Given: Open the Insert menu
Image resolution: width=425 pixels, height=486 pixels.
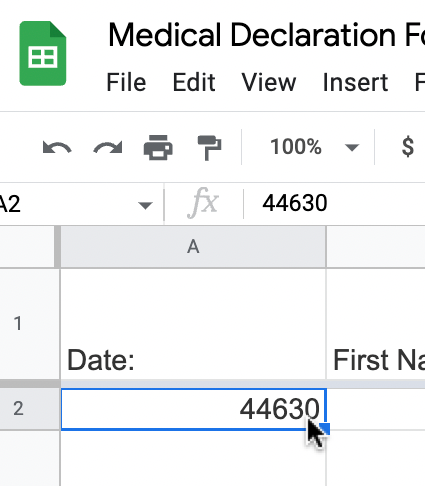Looking at the screenshot, I should coord(356,82).
